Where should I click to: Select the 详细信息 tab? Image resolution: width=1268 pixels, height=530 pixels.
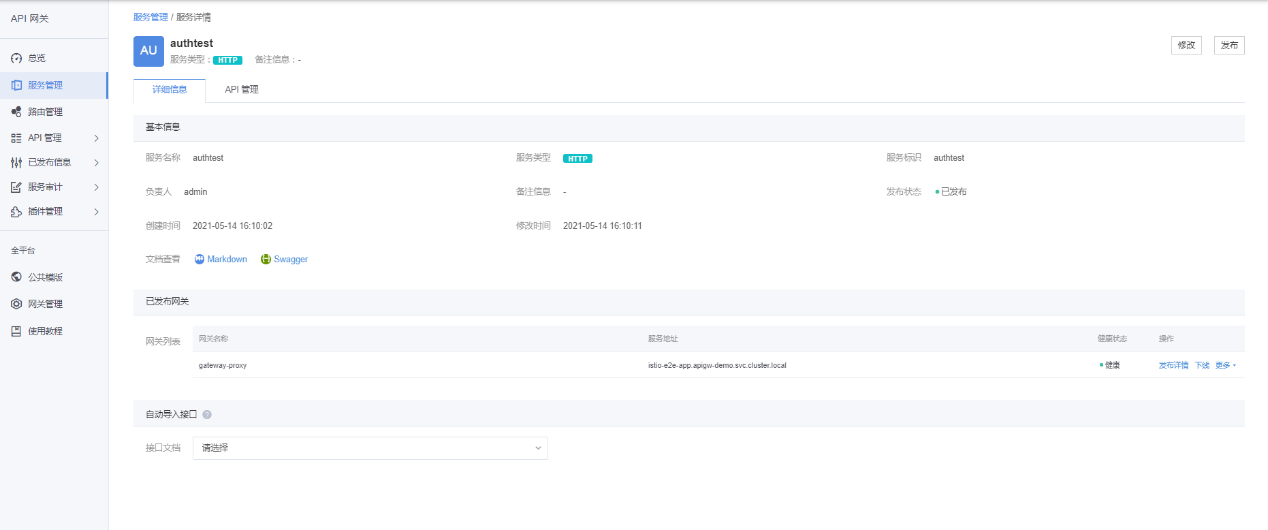(x=169, y=90)
